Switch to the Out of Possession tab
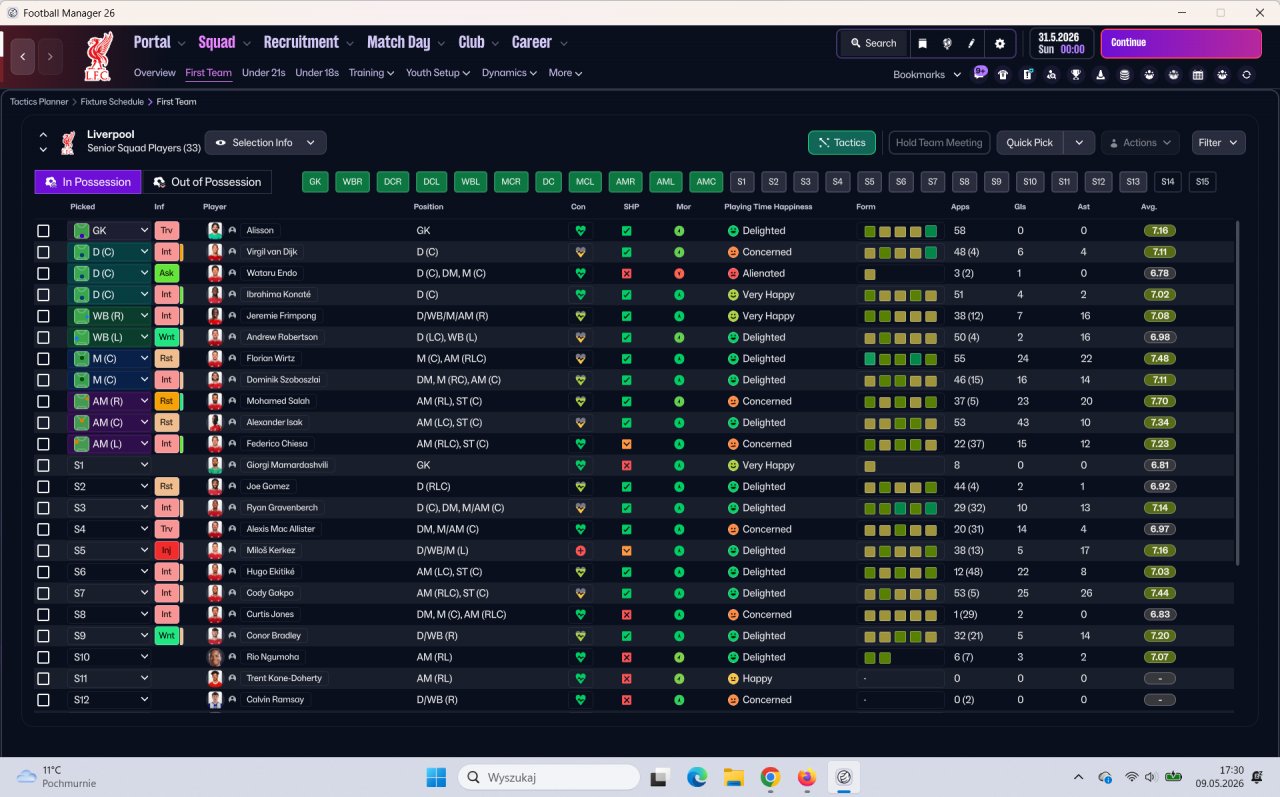Image resolution: width=1280 pixels, height=797 pixels. [x=207, y=182]
